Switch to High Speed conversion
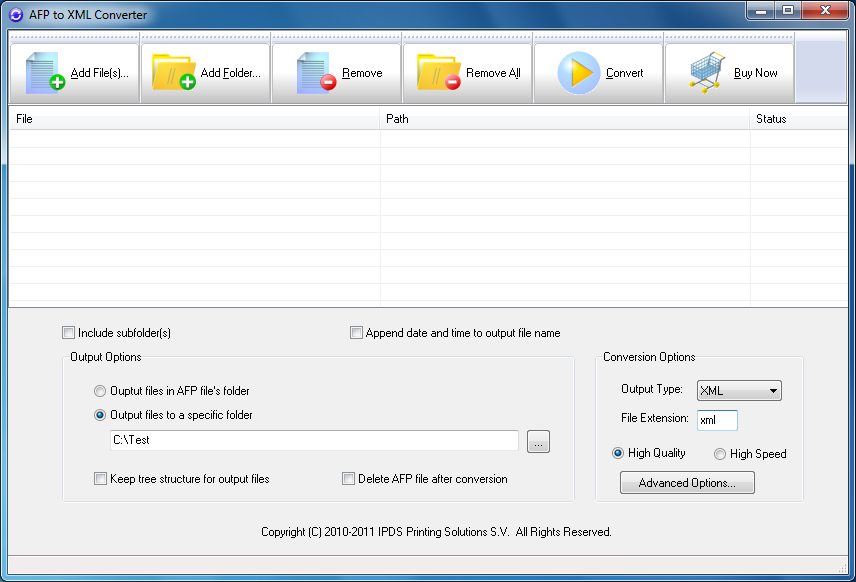 click(718, 454)
